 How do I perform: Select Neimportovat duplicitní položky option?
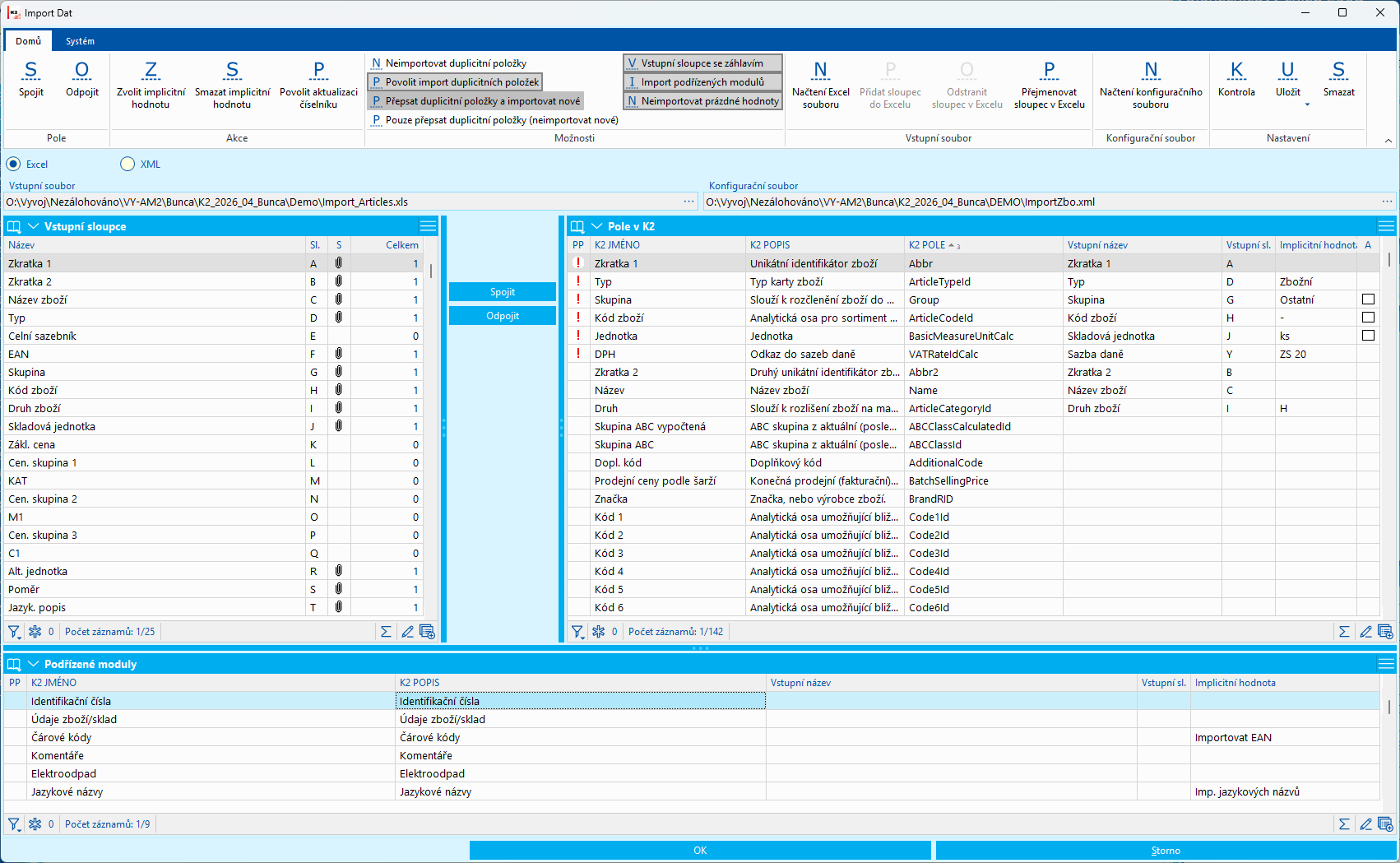(x=448, y=63)
